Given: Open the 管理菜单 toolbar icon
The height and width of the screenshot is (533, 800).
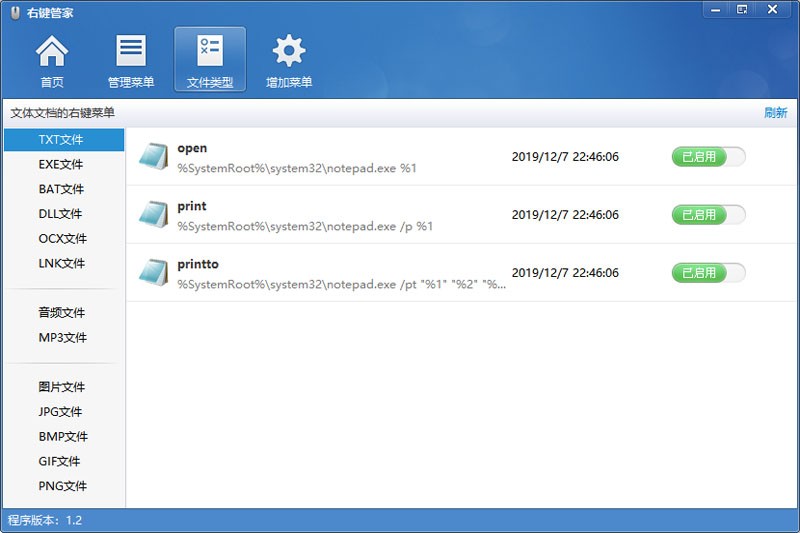Looking at the screenshot, I should pyautogui.click(x=131, y=60).
